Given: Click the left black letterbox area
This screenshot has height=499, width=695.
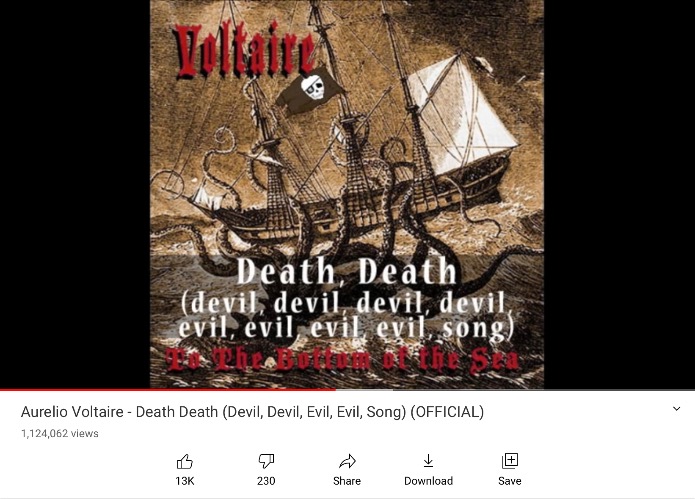Looking at the screenshot, I should pyautogui.click(x=75, y=194).
